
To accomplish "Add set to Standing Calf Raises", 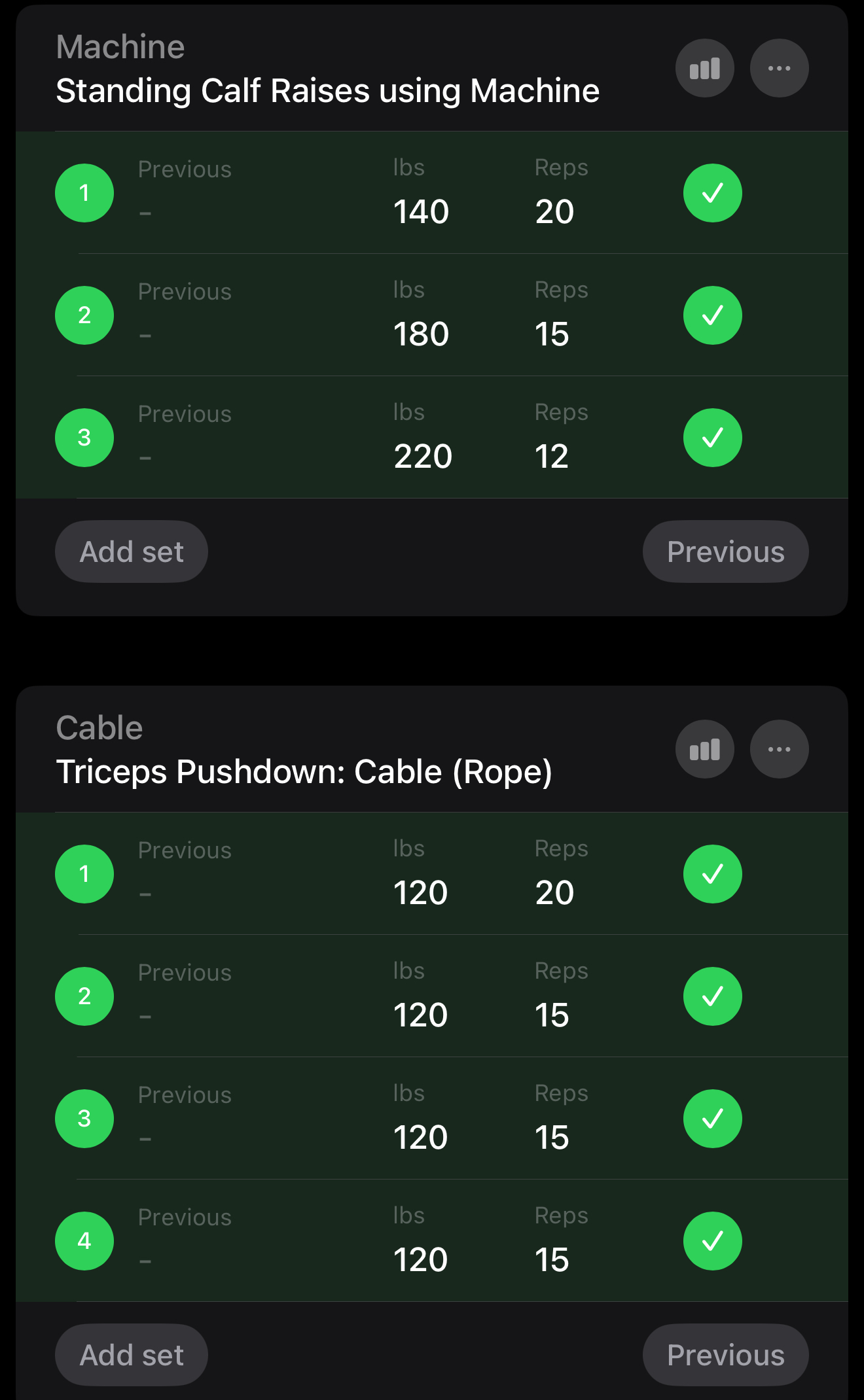I will coord(132,551).
